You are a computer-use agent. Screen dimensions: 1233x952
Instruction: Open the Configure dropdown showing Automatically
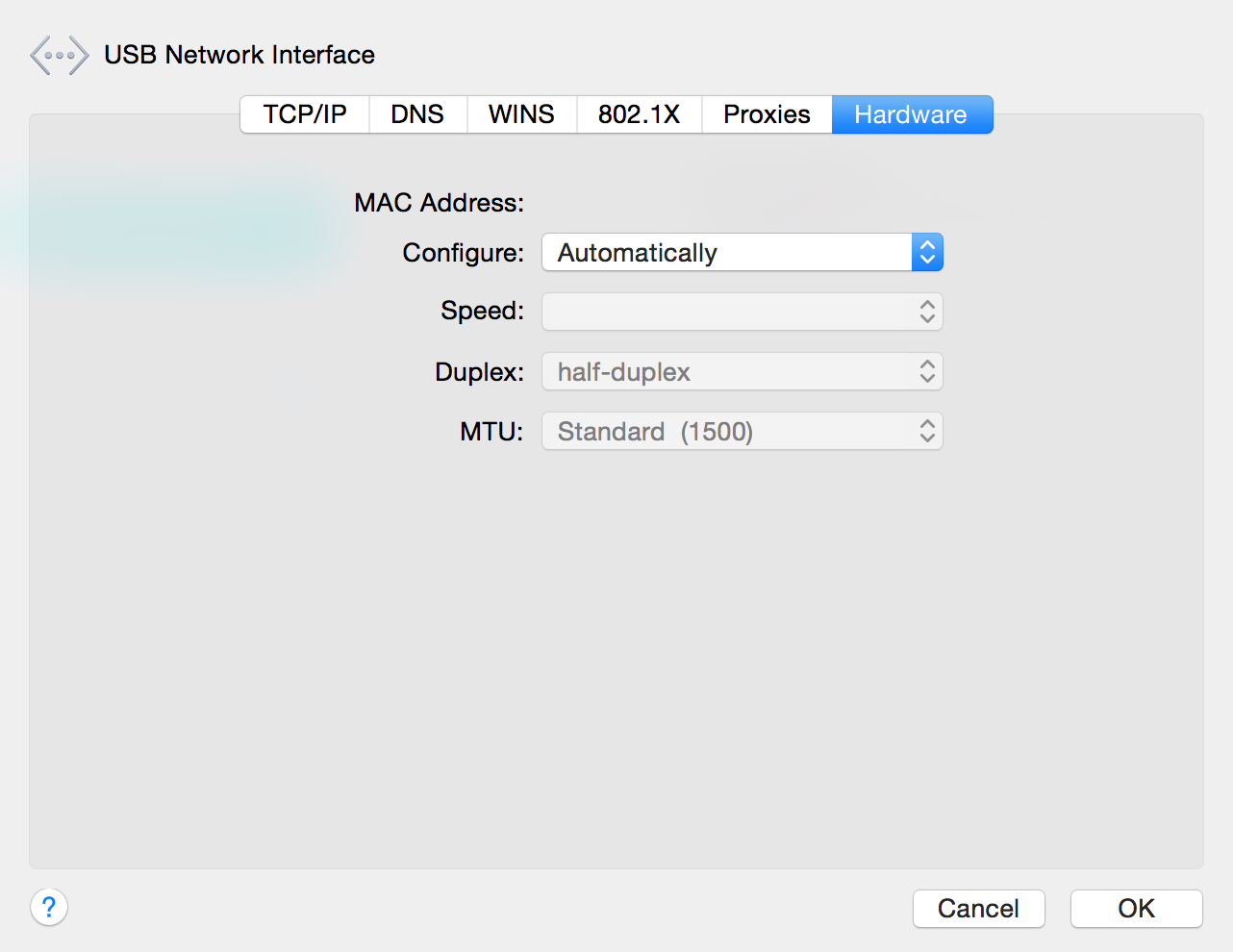(726, 253)
